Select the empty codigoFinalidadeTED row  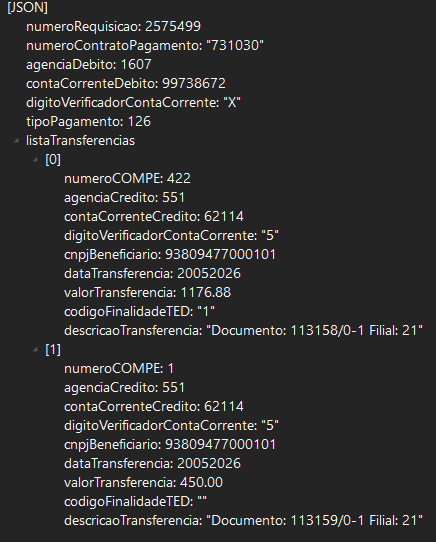pos(136,502)
